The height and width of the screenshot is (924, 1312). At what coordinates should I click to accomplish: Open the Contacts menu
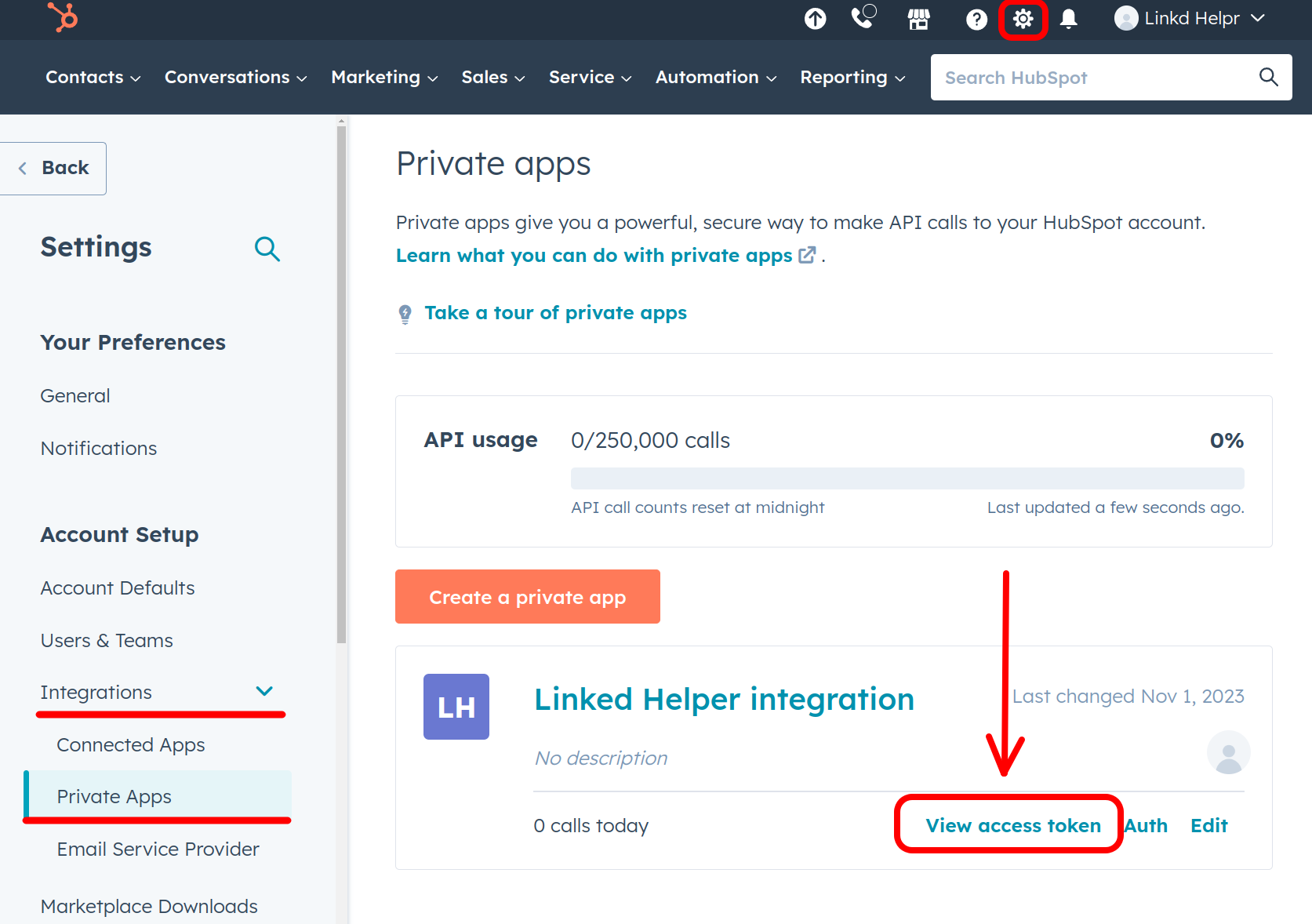tap(93, 77)
